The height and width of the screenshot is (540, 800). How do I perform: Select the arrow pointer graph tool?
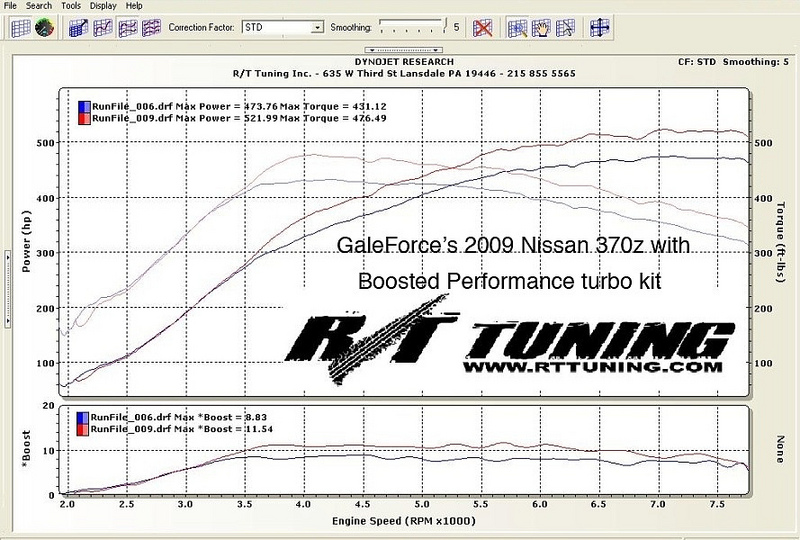(x=565, y=28)
